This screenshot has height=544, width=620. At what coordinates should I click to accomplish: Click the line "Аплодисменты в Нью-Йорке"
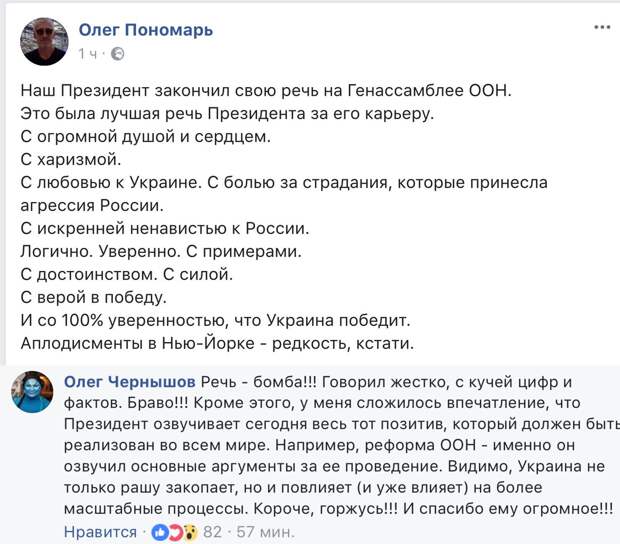[x=217, y=343]
